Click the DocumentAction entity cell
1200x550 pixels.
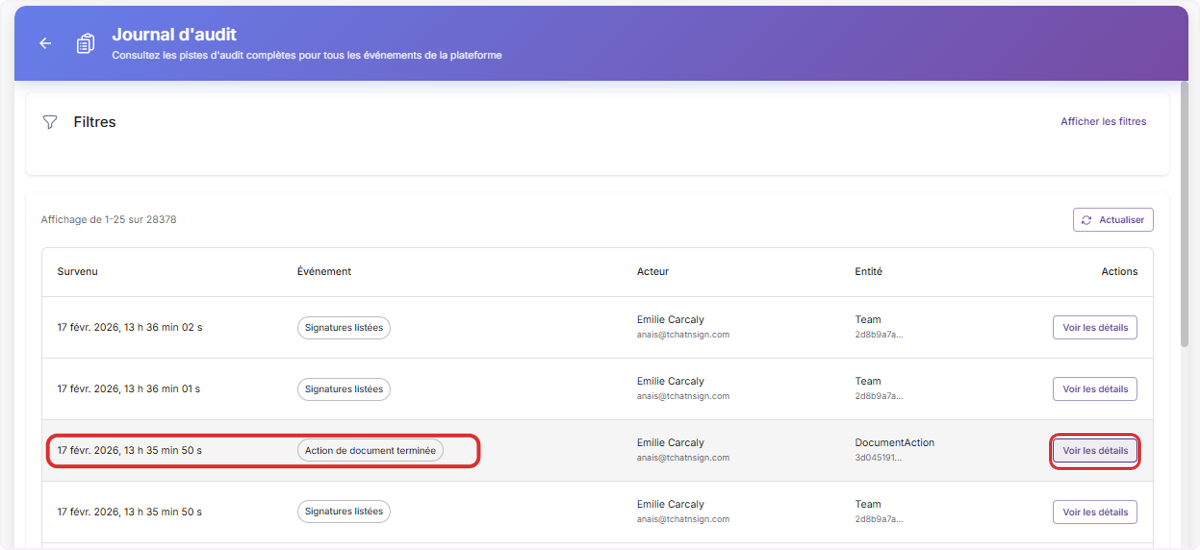tap(894, 449)
